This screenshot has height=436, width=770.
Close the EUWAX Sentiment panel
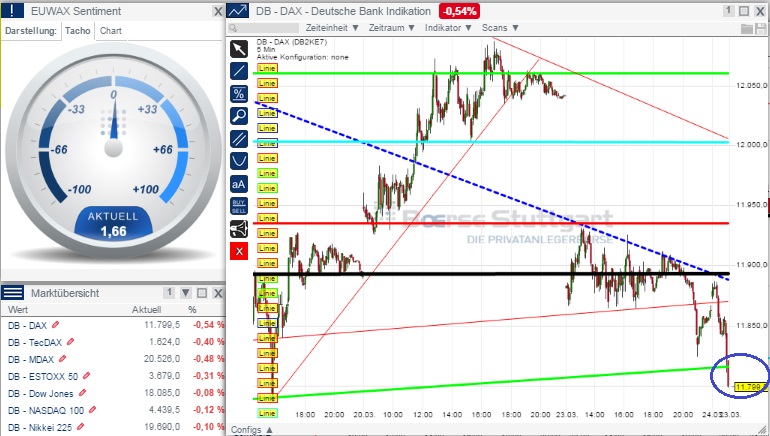[218, 11]
